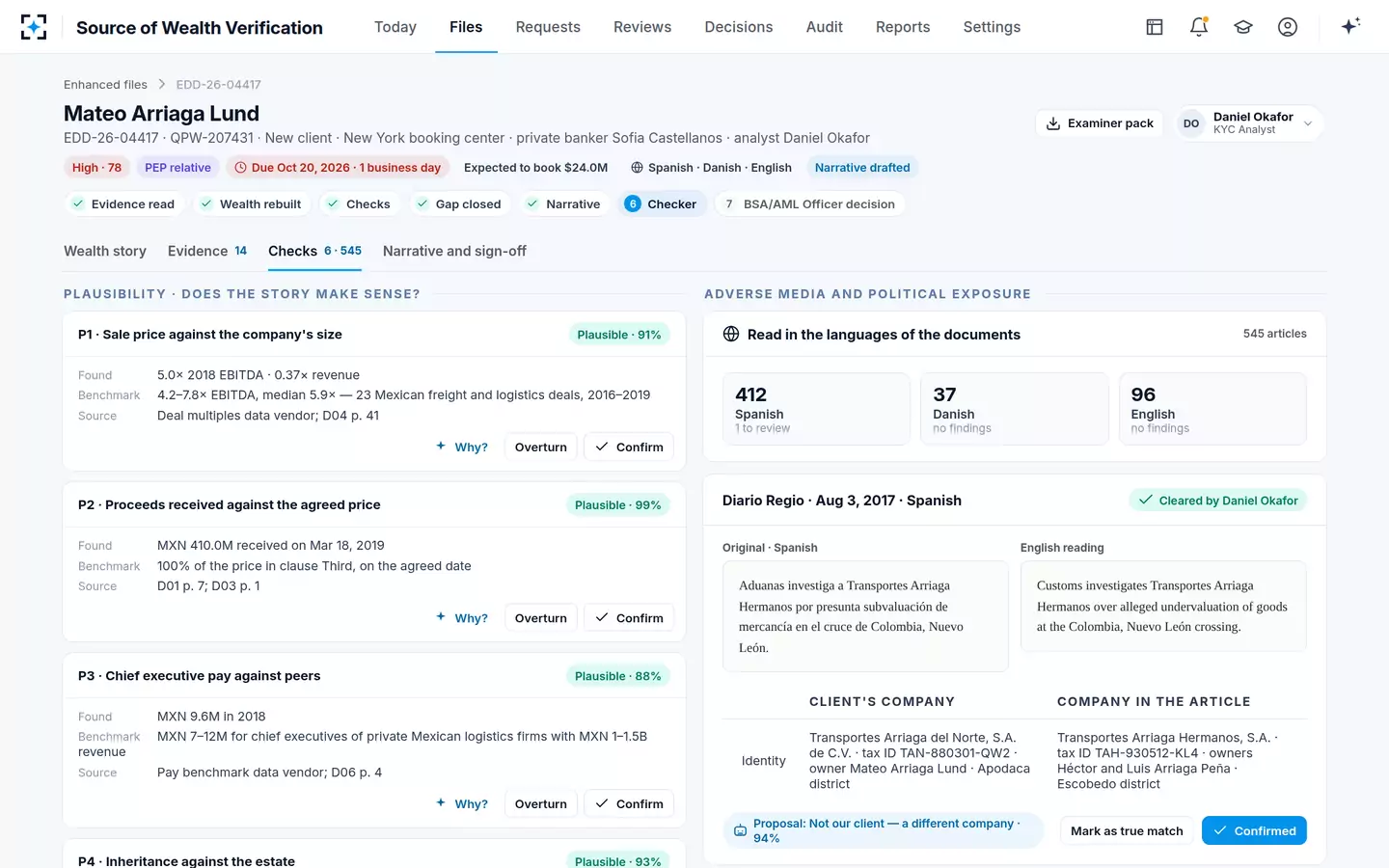Click the Gap closed step
Screen dimensions: 1389x868
click(458, 203)
